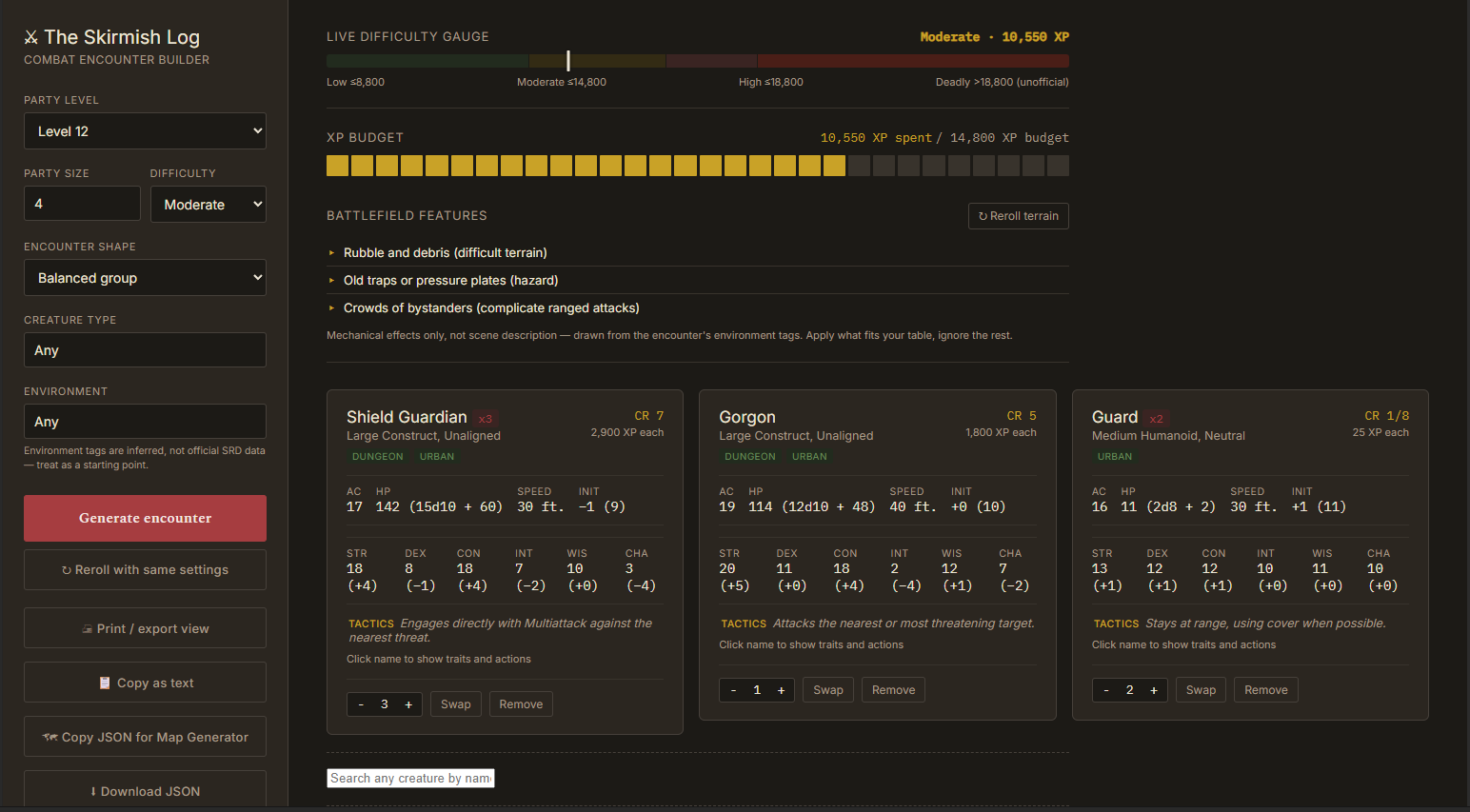The image size is (1470, 812).
Task: Increase Gorgon count
Action: click(x=781, y=690)
